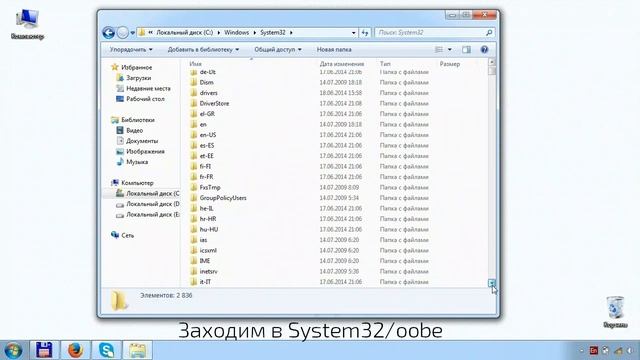Open Рабочий стол in the sidebar
This screenshot has width=640, height=360.
(x=145, y=99)
